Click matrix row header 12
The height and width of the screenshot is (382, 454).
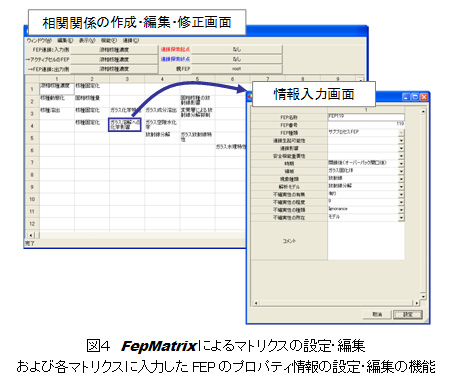(x=32, y=224)
